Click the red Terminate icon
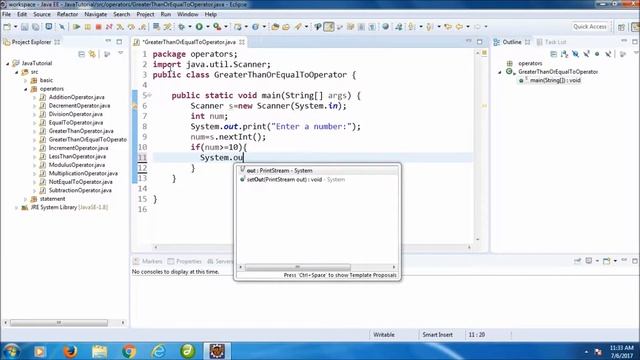 click(x=98, y=27)
